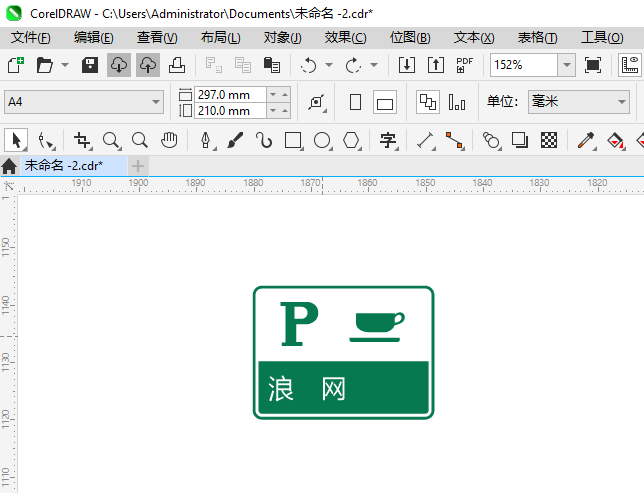This screenshot has width=644, height=493.
Task: Toggle the show rulers icon
Action: 630,65
